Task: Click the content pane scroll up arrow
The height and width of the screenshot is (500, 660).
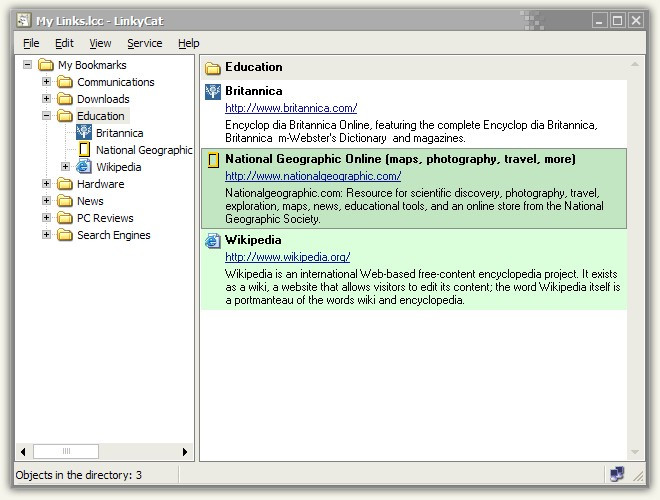Action: click(x=634, y=64)
